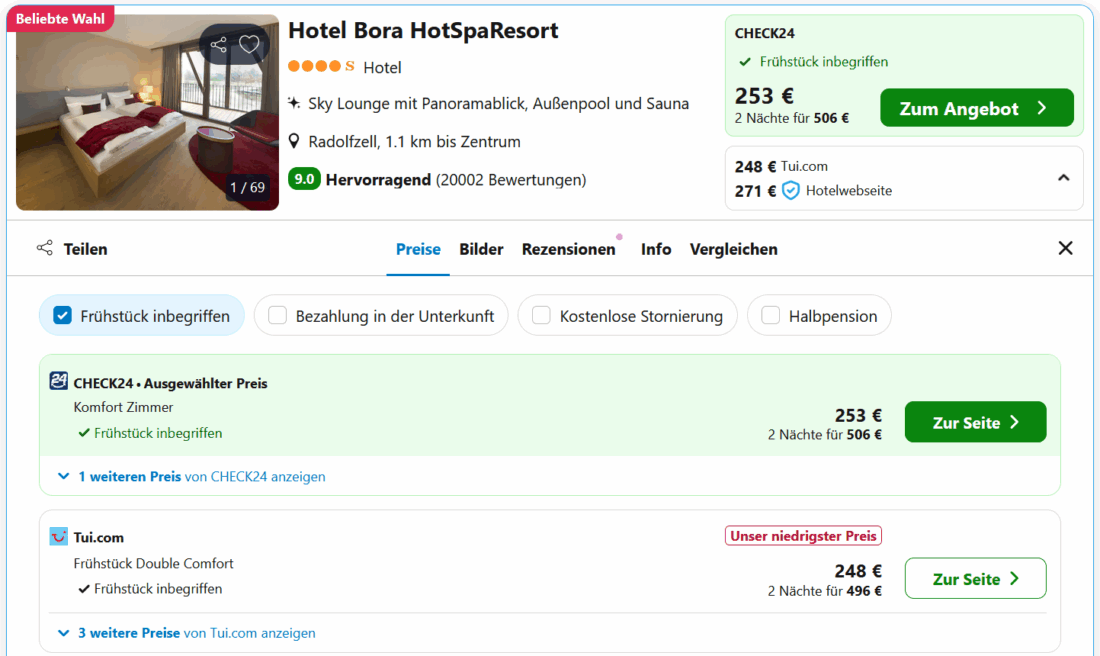The width and height of the screenshot is (1100, 656).
Task: Click the 9.0 rating badge
Action: coord(304,180)
